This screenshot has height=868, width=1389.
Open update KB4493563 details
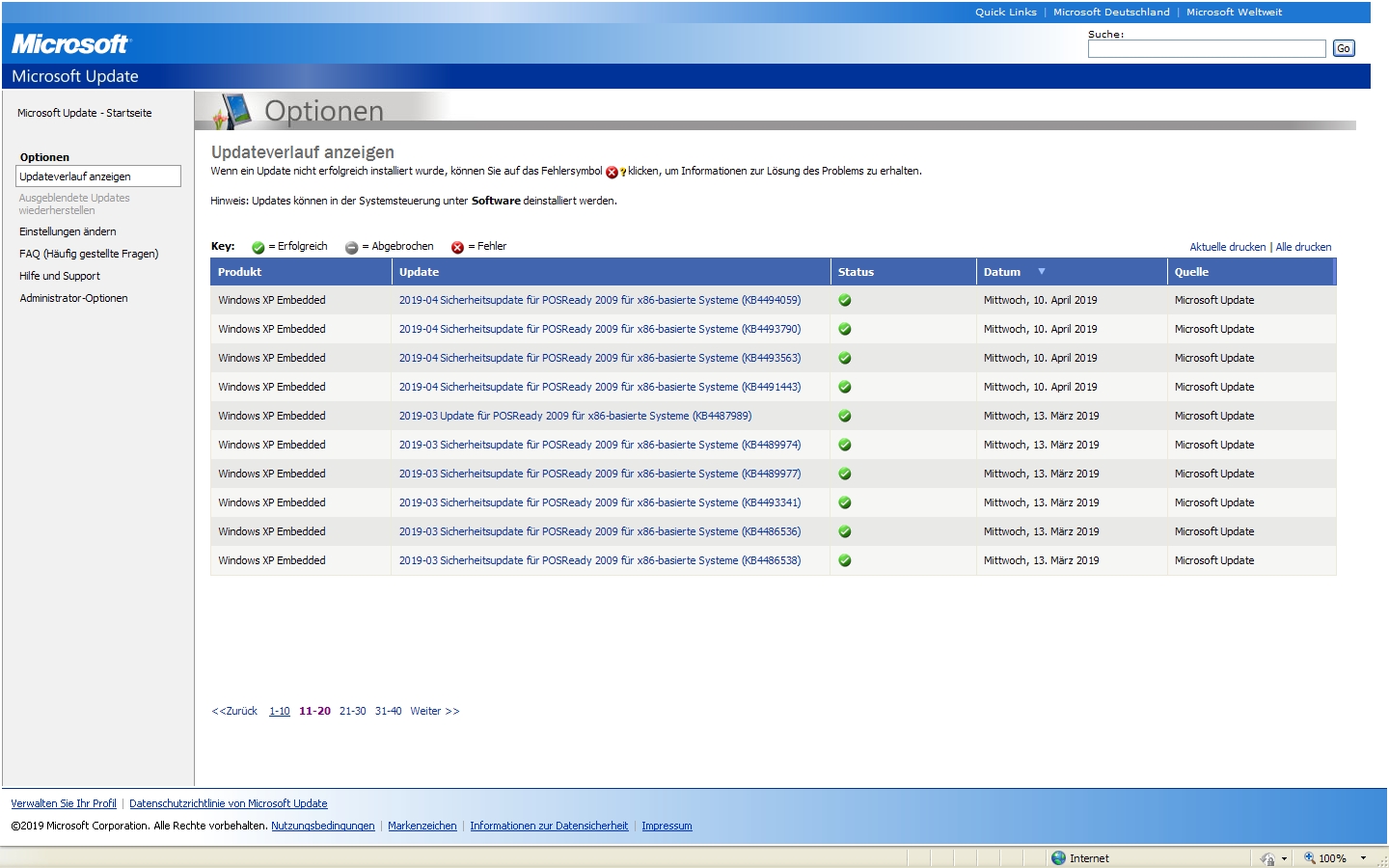tap(600, 358)
